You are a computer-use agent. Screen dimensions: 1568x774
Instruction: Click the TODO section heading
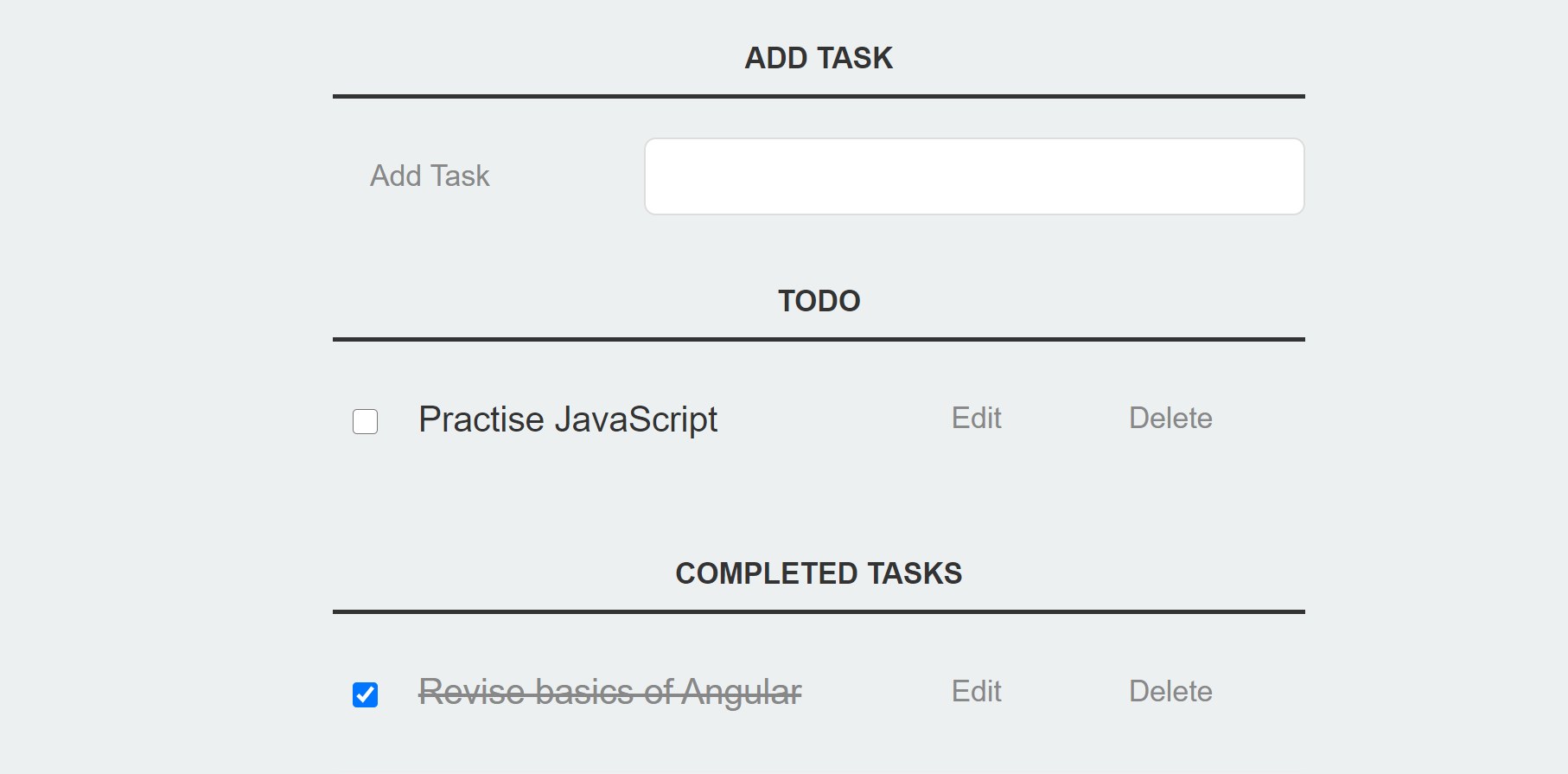819,301
